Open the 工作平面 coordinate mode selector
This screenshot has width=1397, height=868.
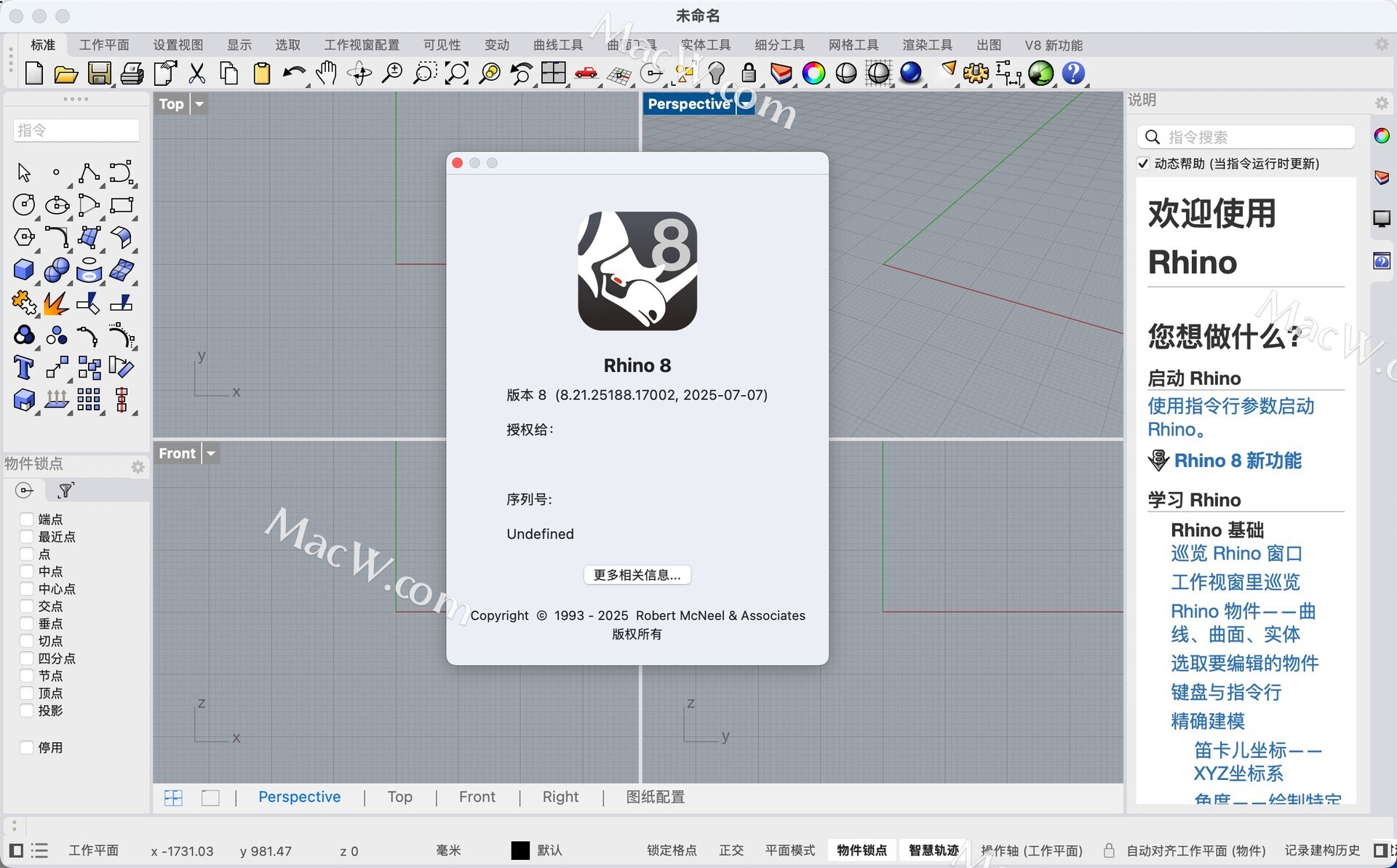(x=93, y=851)
